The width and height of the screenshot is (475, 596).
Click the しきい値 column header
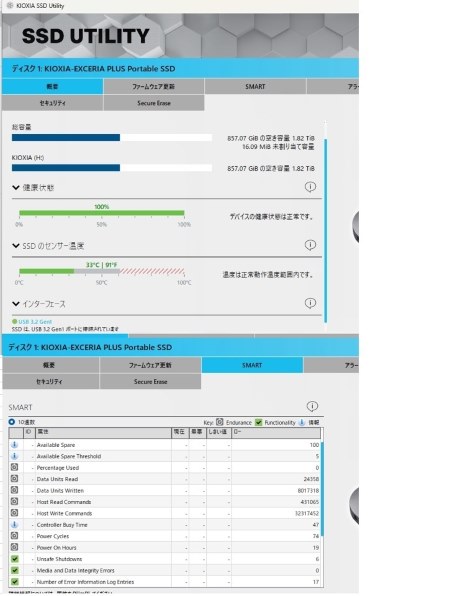[218, 432]
